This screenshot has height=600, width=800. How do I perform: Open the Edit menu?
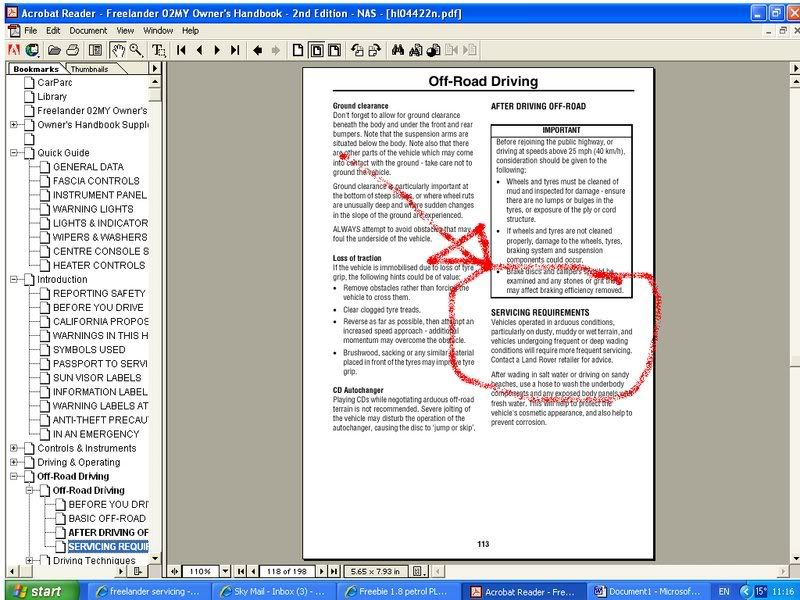click(x=53, y=31)
